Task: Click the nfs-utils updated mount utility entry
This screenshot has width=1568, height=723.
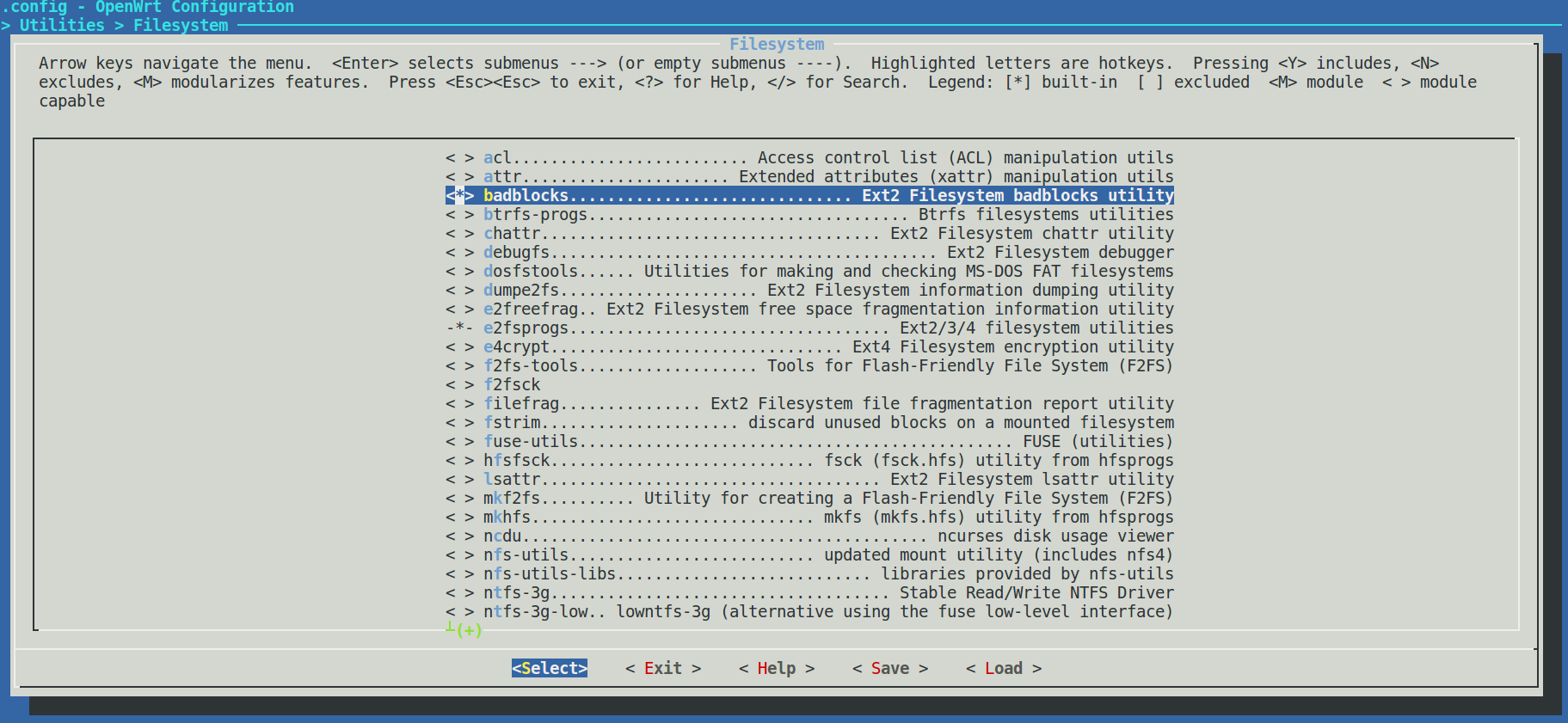Action: click(x=809, y=555)
